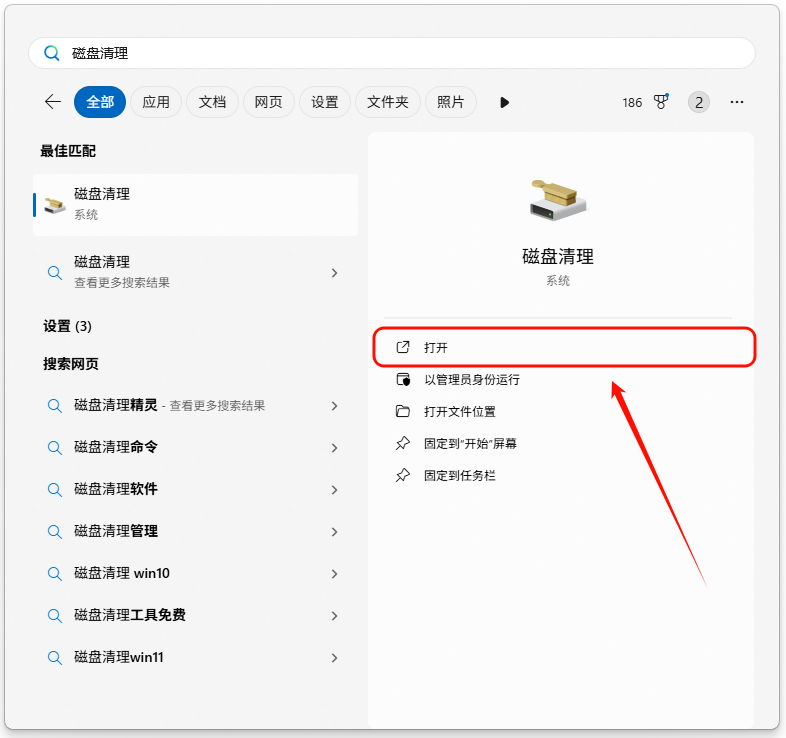Expand chevron next to 磁盘清理命令

(334, 448)
